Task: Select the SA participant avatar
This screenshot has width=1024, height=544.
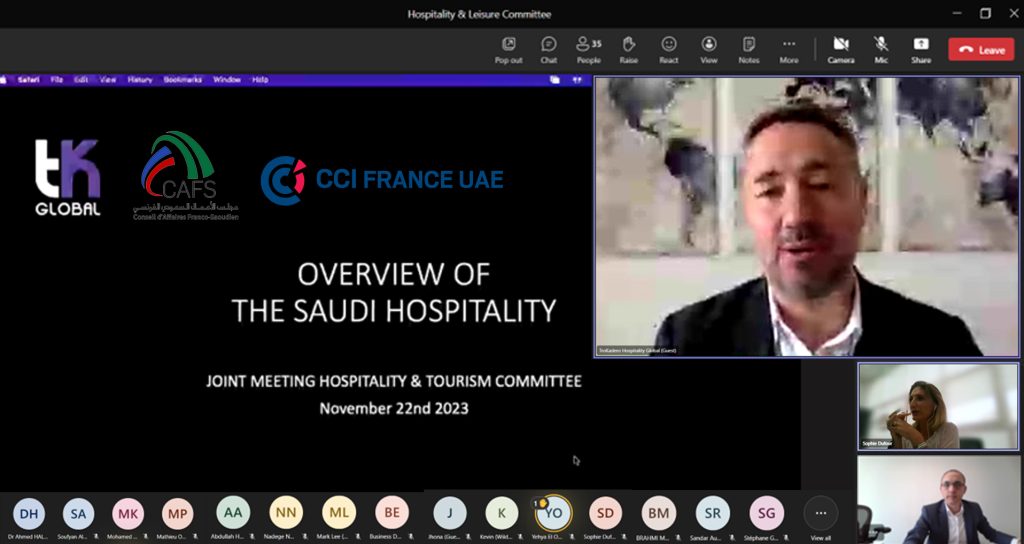Action: pos(78,513)
